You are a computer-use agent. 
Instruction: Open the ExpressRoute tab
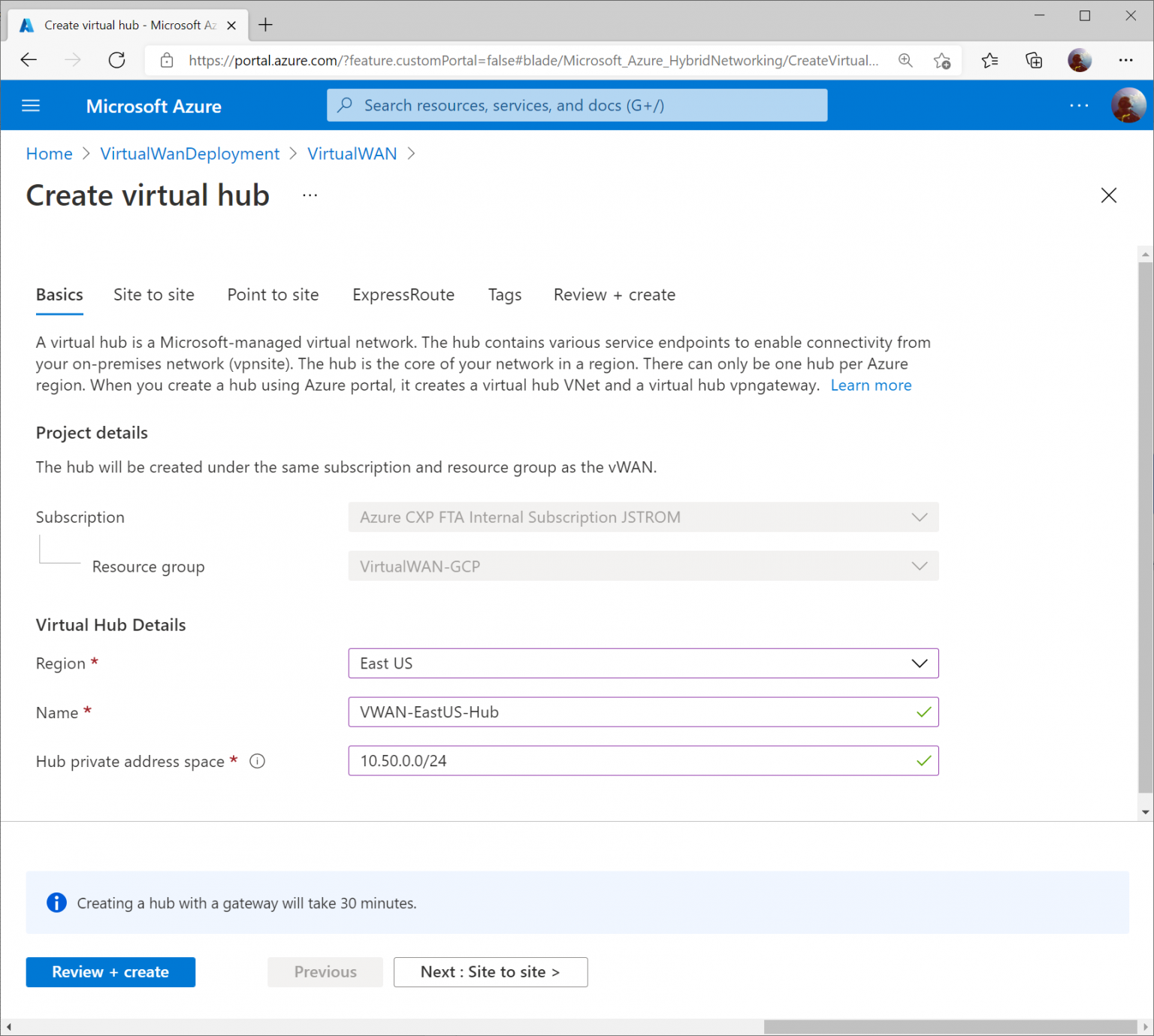(403, 294)
